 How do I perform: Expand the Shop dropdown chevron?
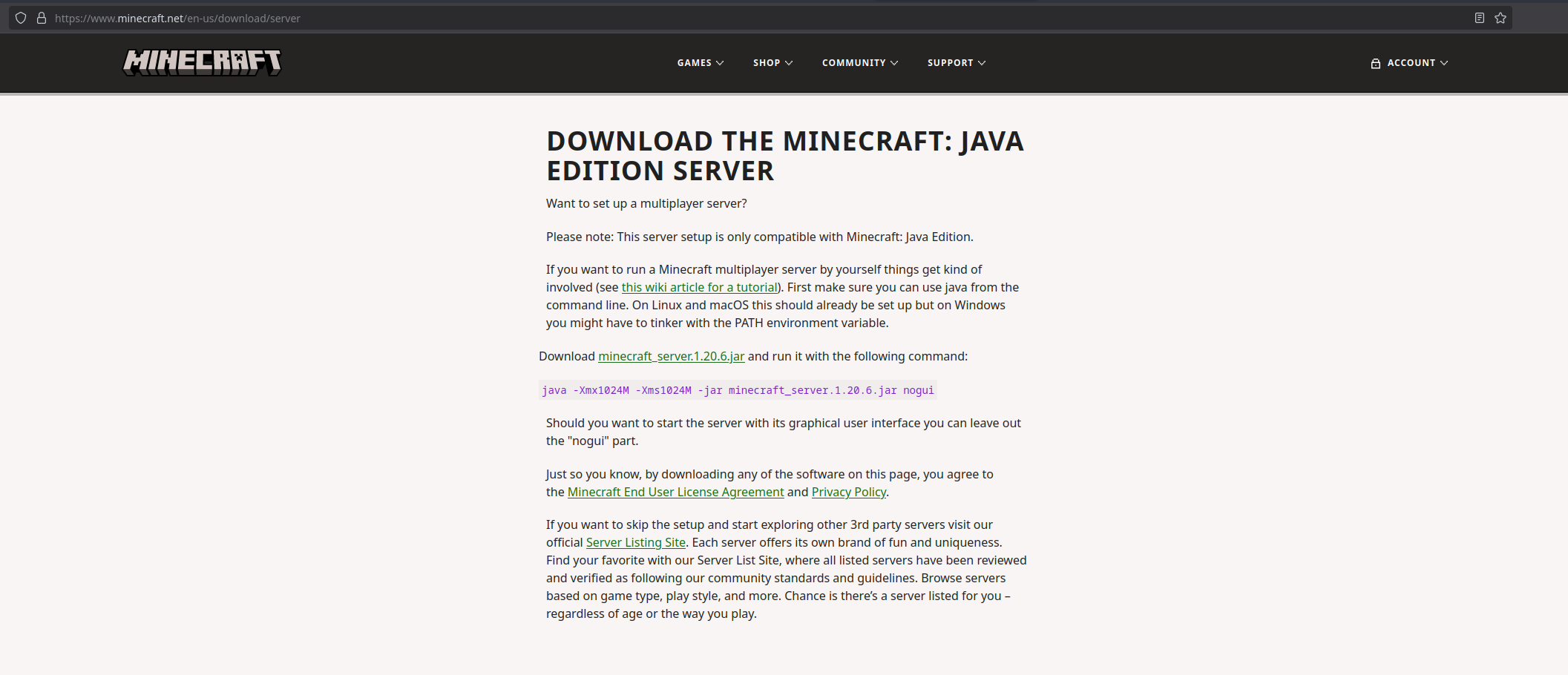coord(789,63)
